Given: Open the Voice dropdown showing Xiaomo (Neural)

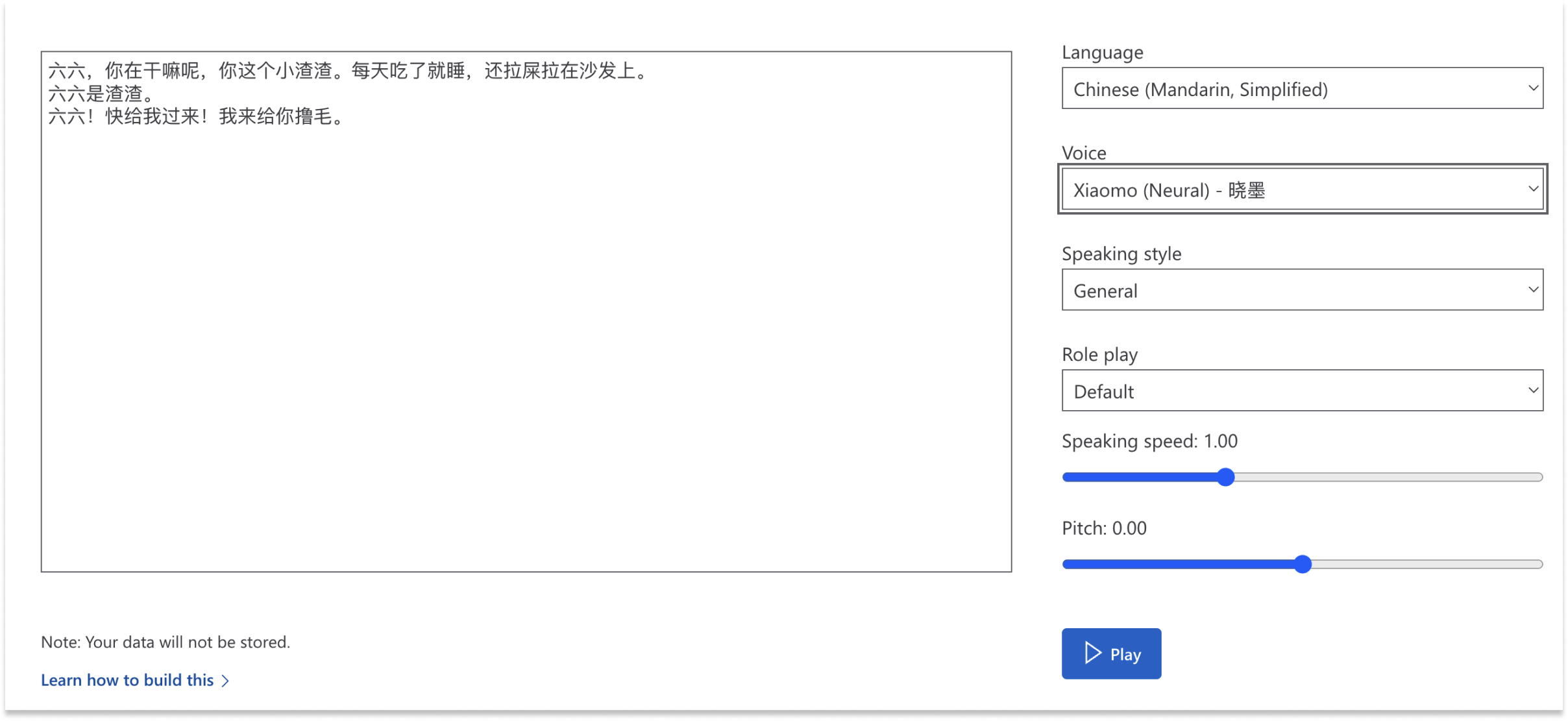Looking at the screenshot, I should (x=1302, y=189).
